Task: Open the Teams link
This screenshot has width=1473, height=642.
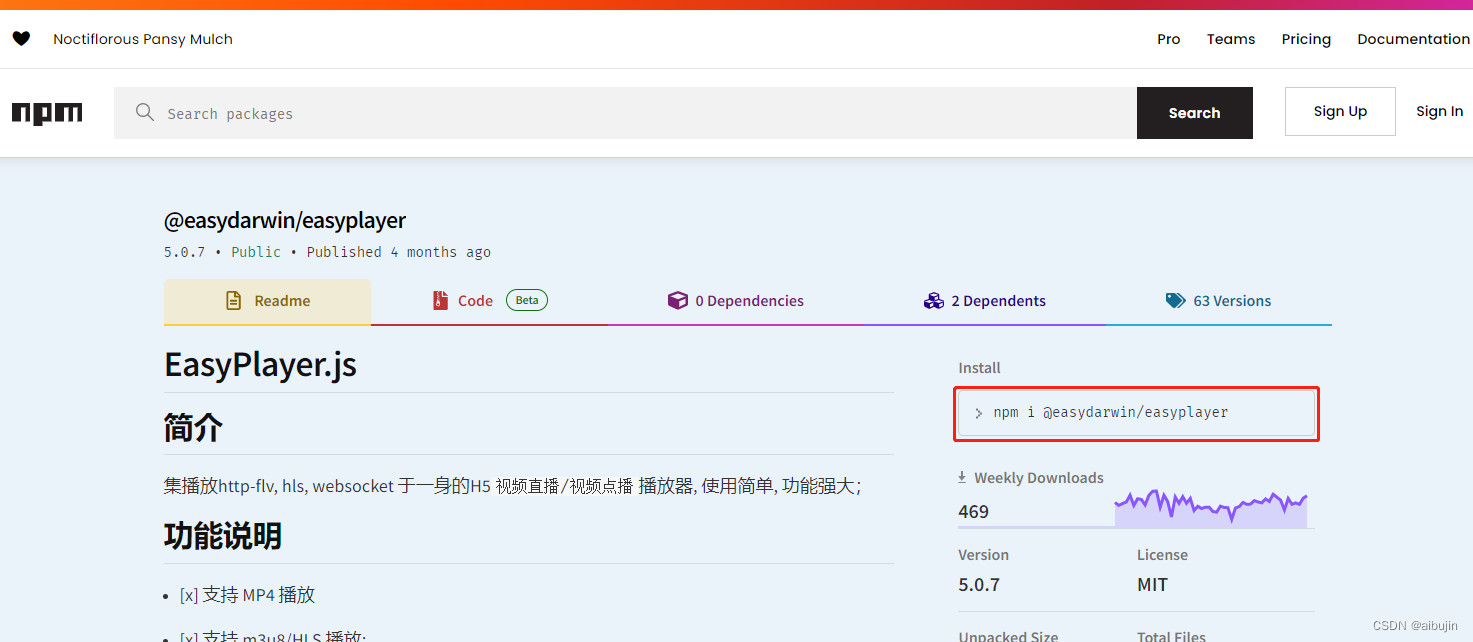Action: (1231, 39)
